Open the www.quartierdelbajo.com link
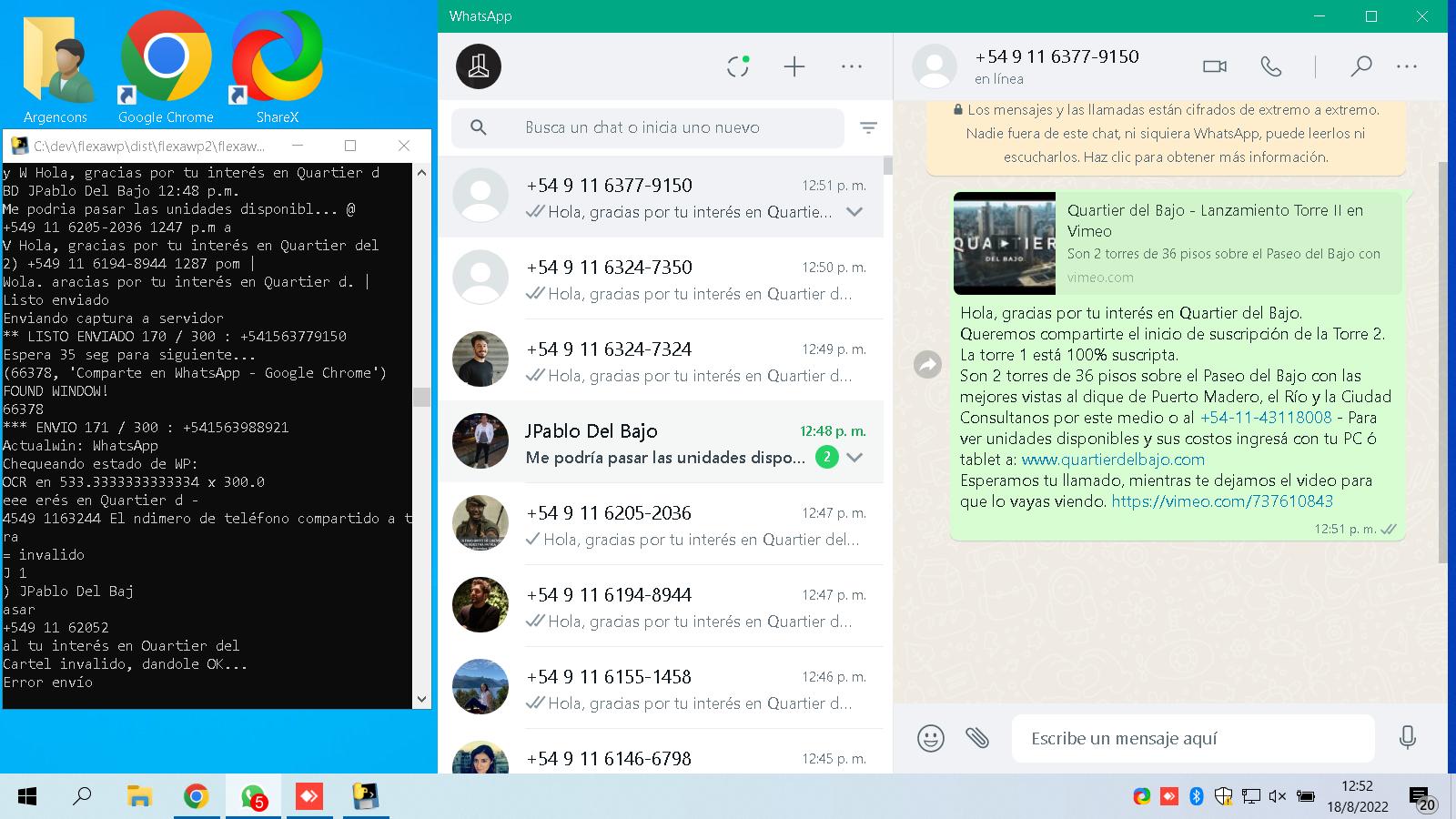 click(x=1113, y=460)
